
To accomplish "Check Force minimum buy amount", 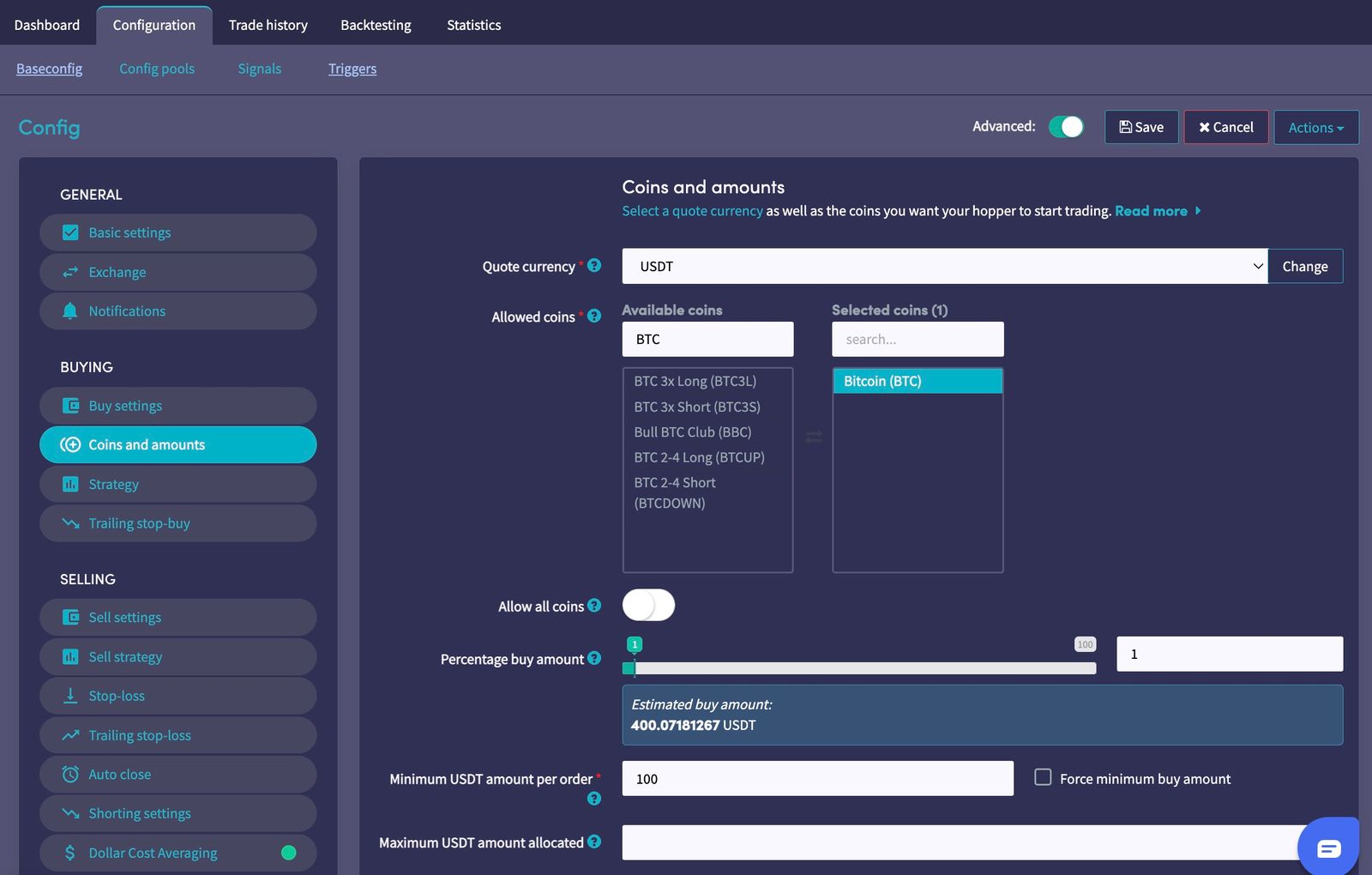I will pos(1043,776).
